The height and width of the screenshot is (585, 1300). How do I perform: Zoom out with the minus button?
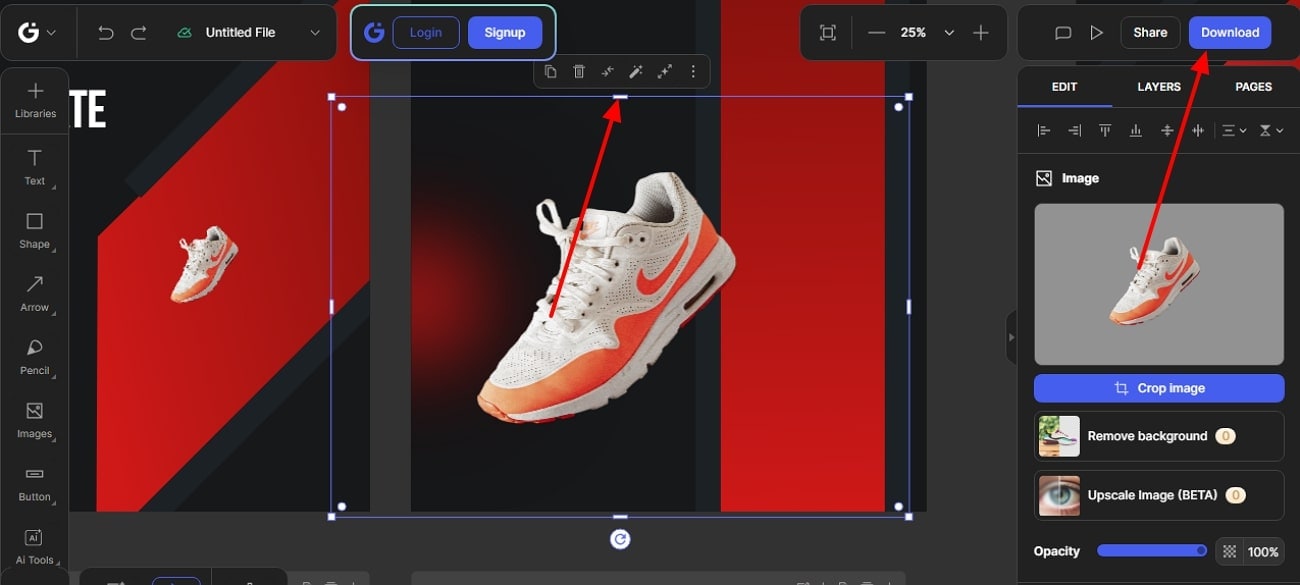(x=877, y=33)
